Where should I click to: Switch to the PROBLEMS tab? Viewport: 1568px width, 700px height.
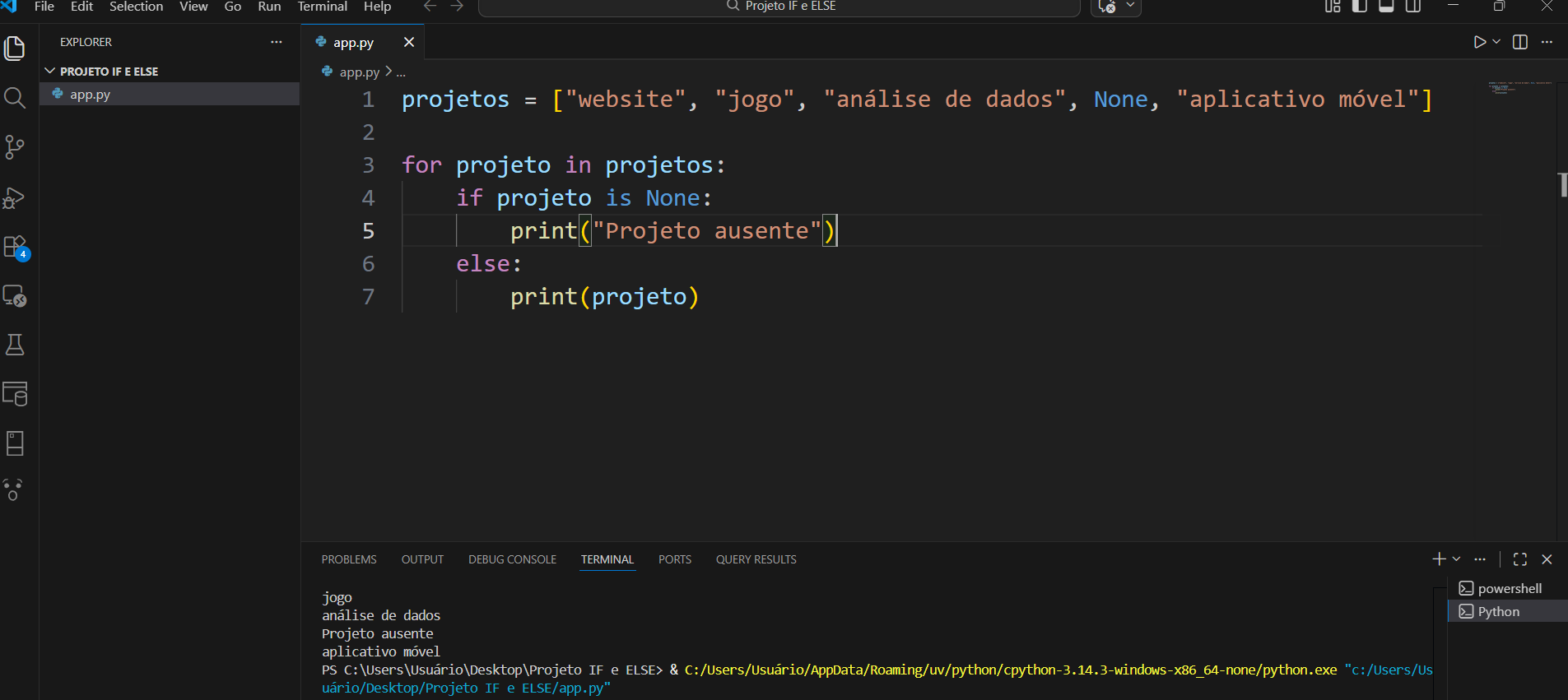[x=349, y=559]
